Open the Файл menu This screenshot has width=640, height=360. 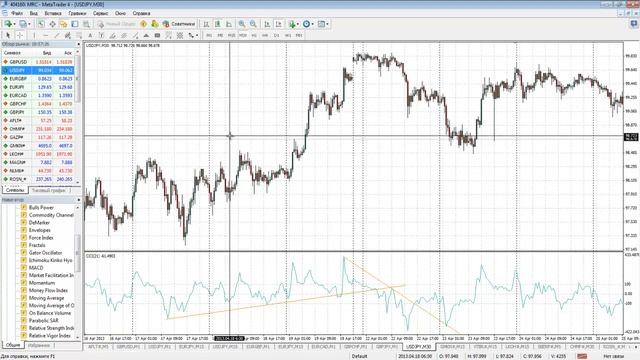[x=17, y=13]
